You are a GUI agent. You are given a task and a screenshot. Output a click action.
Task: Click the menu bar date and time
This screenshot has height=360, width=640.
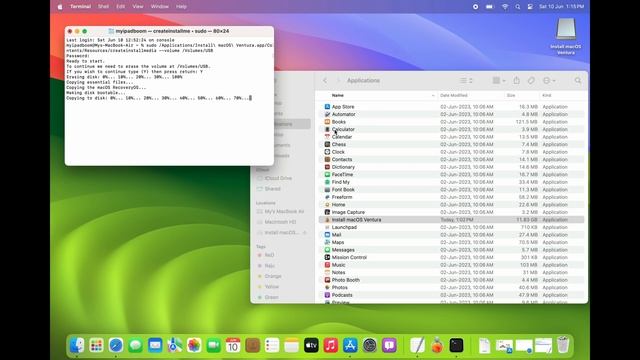pos(562,7)
